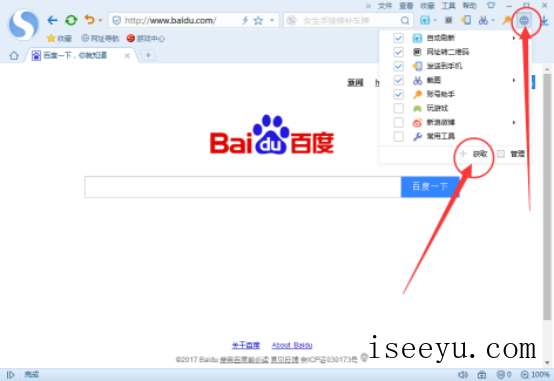Open the 收藏 menu
The image size is (554, 381).
coord(427,5)
